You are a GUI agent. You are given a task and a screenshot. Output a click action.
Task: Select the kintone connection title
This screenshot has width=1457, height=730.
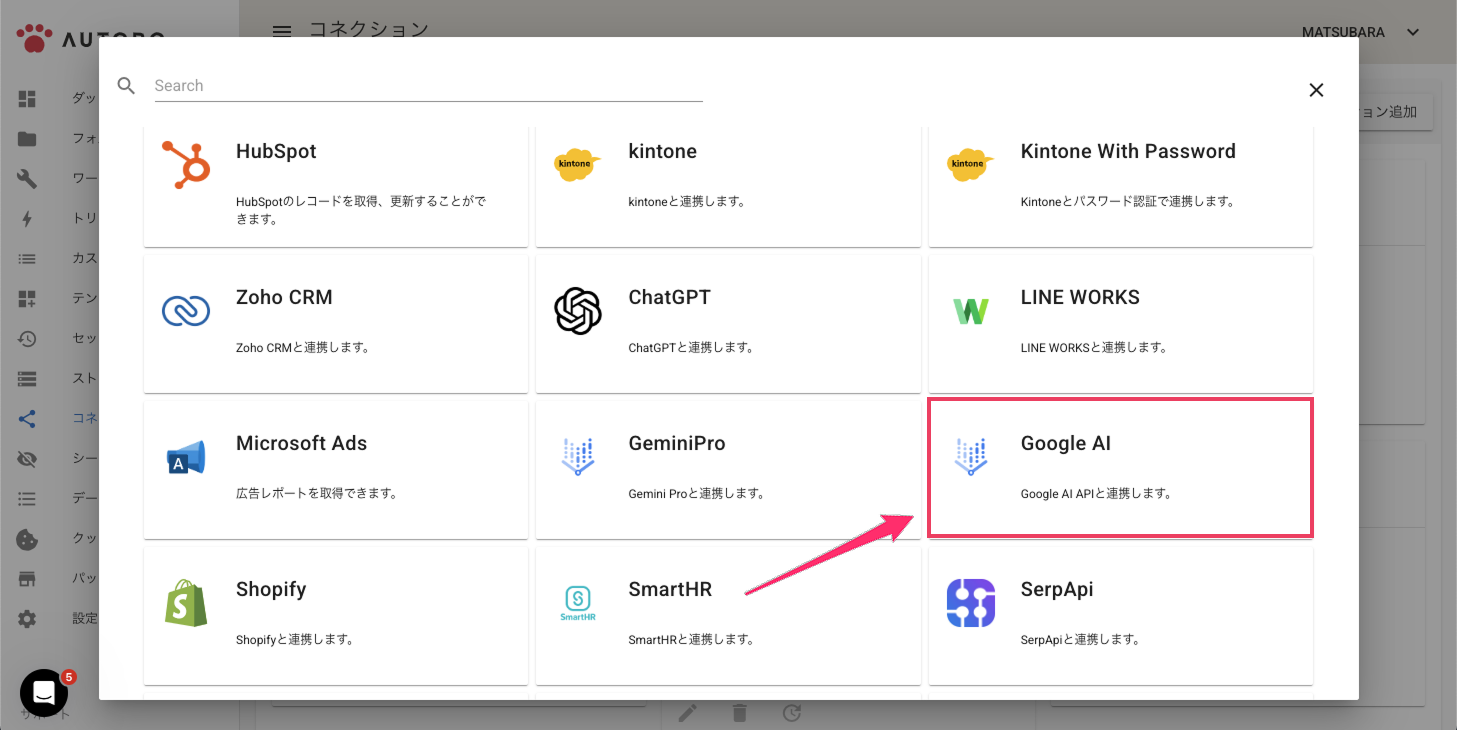662,152
